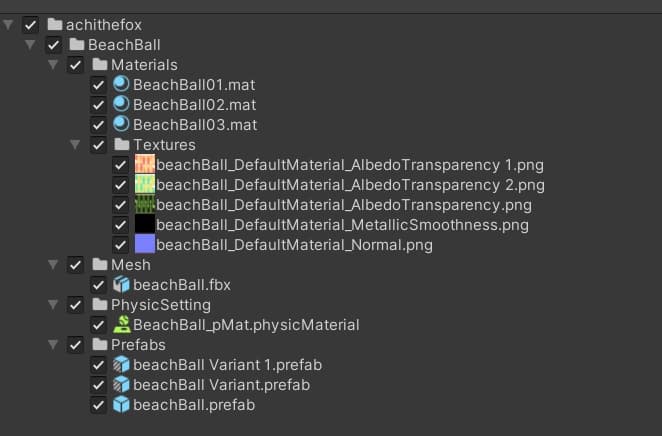Select the BeachBall folder label
Screen dimensions: 662x436
(124, 45)
